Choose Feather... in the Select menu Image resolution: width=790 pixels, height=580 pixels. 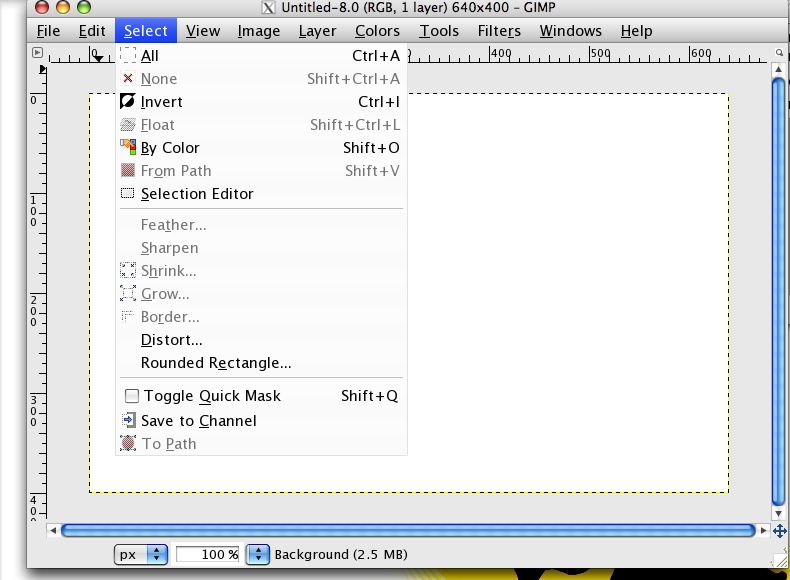[261, 225]
